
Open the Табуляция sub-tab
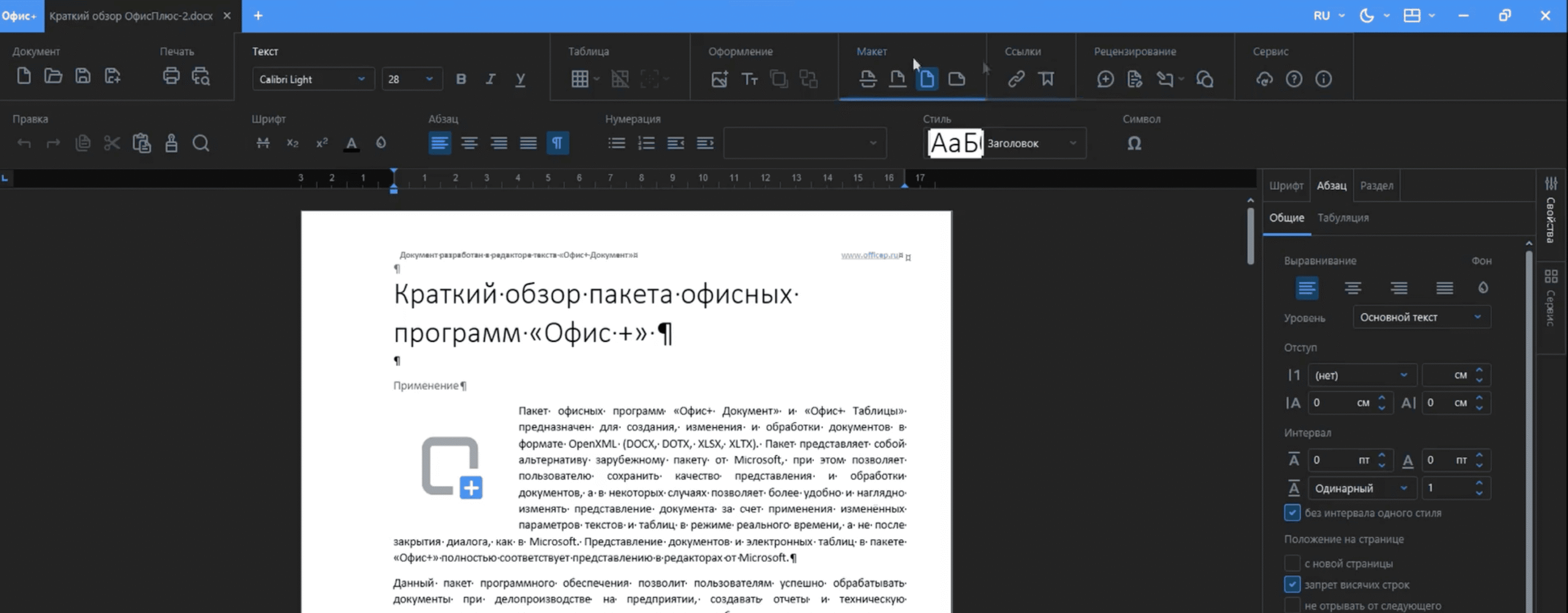point(1343,218)
